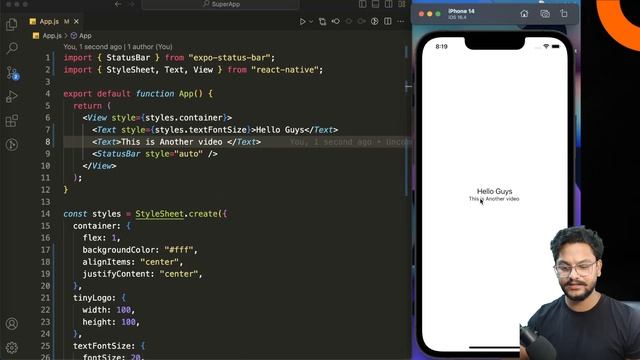Screen dimensions: 640x360
Task: Open the Extensions view
Action: click(x=12, y=121)
